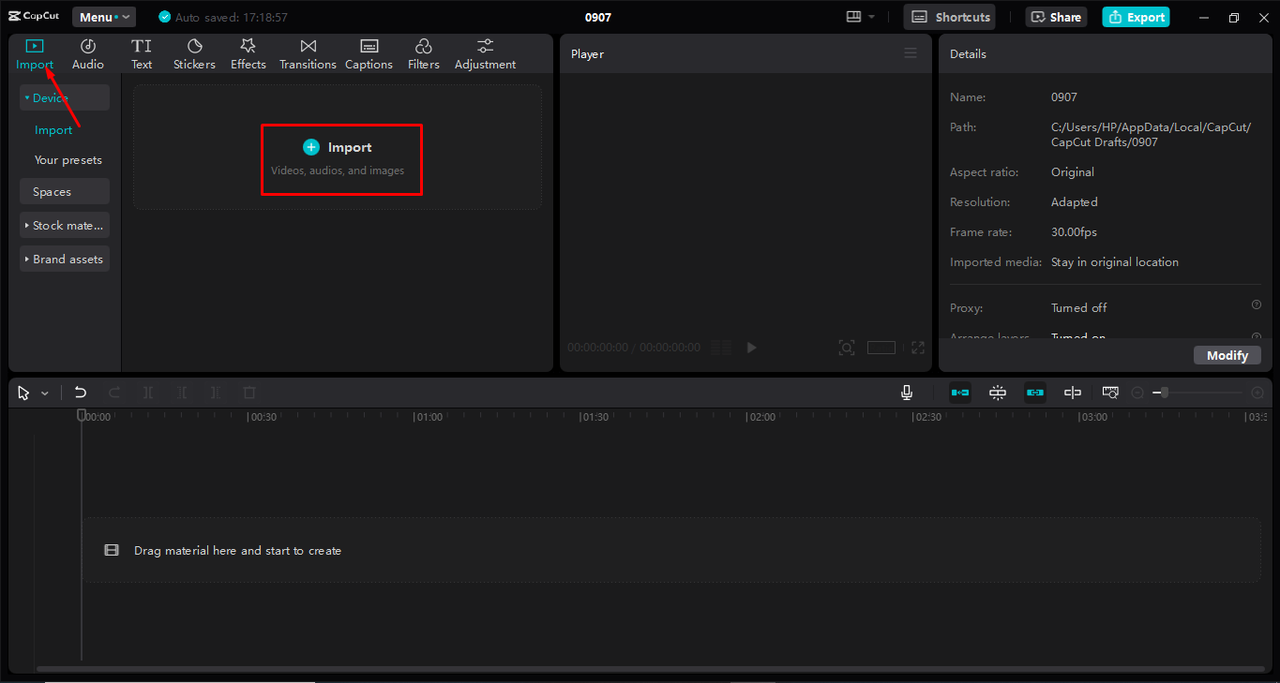Open the layout selector dropdown

pyautogui.click(x=860, y=17)
